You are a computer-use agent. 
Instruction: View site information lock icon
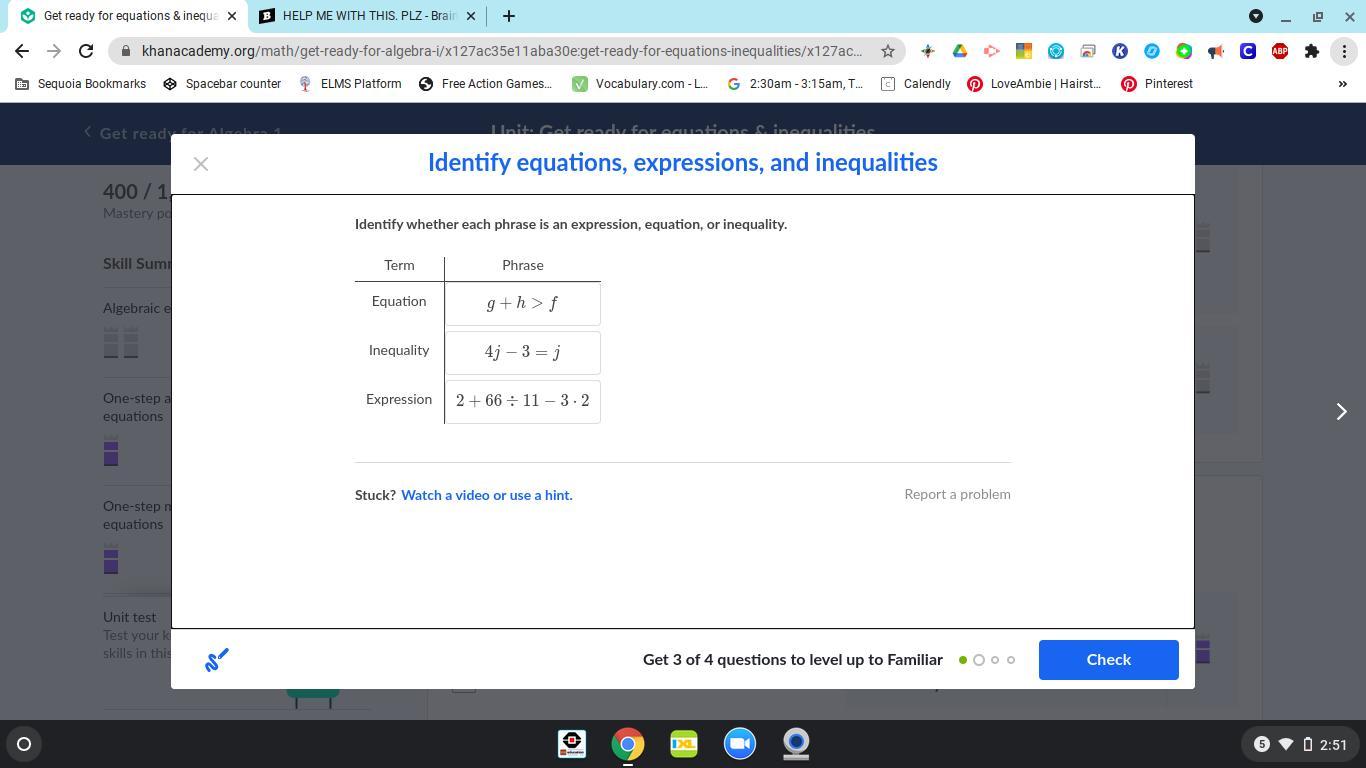[x=124, y=51]
